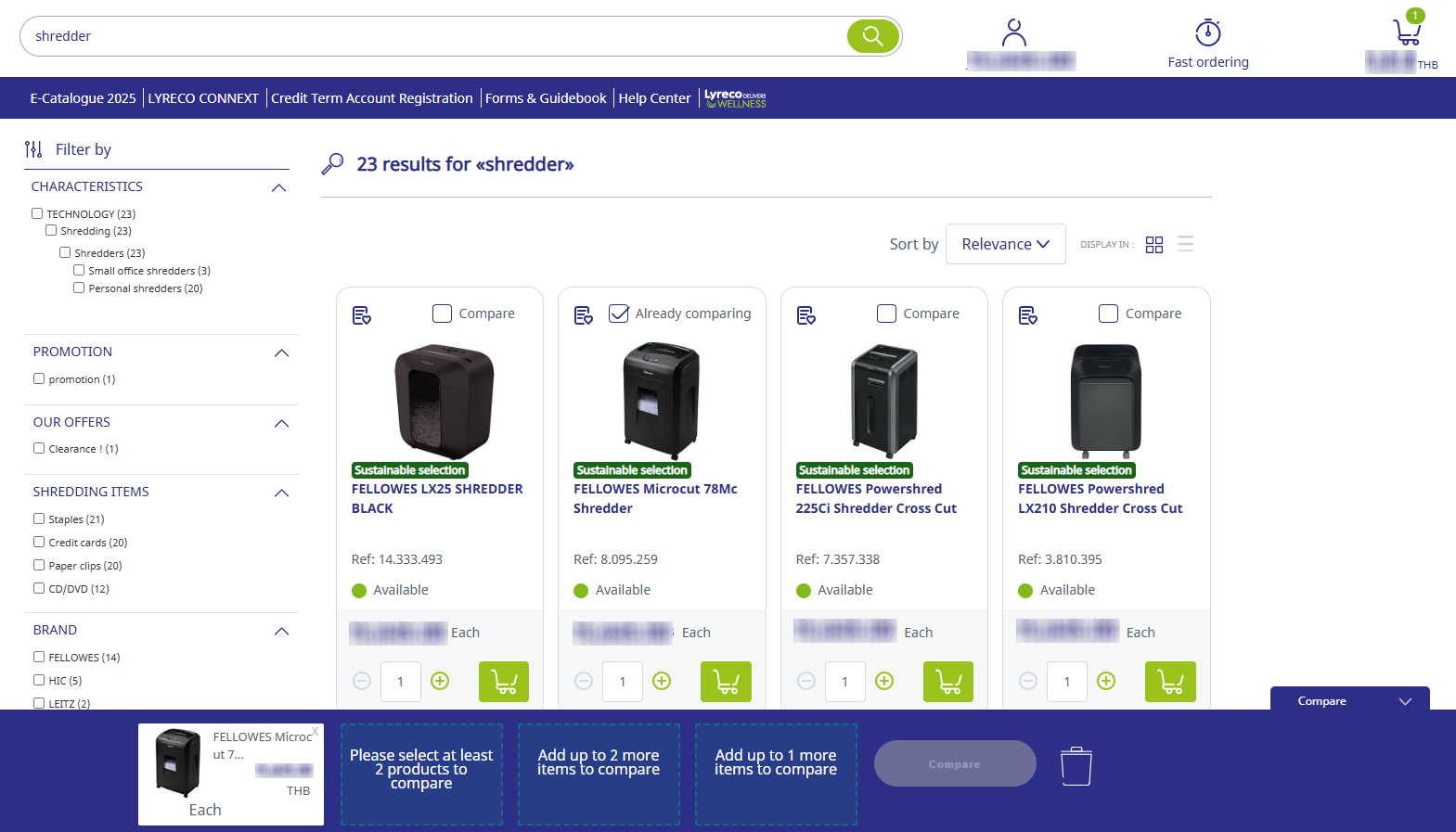Add Powershred 225Ci to cart
The image size is (1456, 832).
pos(948,682)
